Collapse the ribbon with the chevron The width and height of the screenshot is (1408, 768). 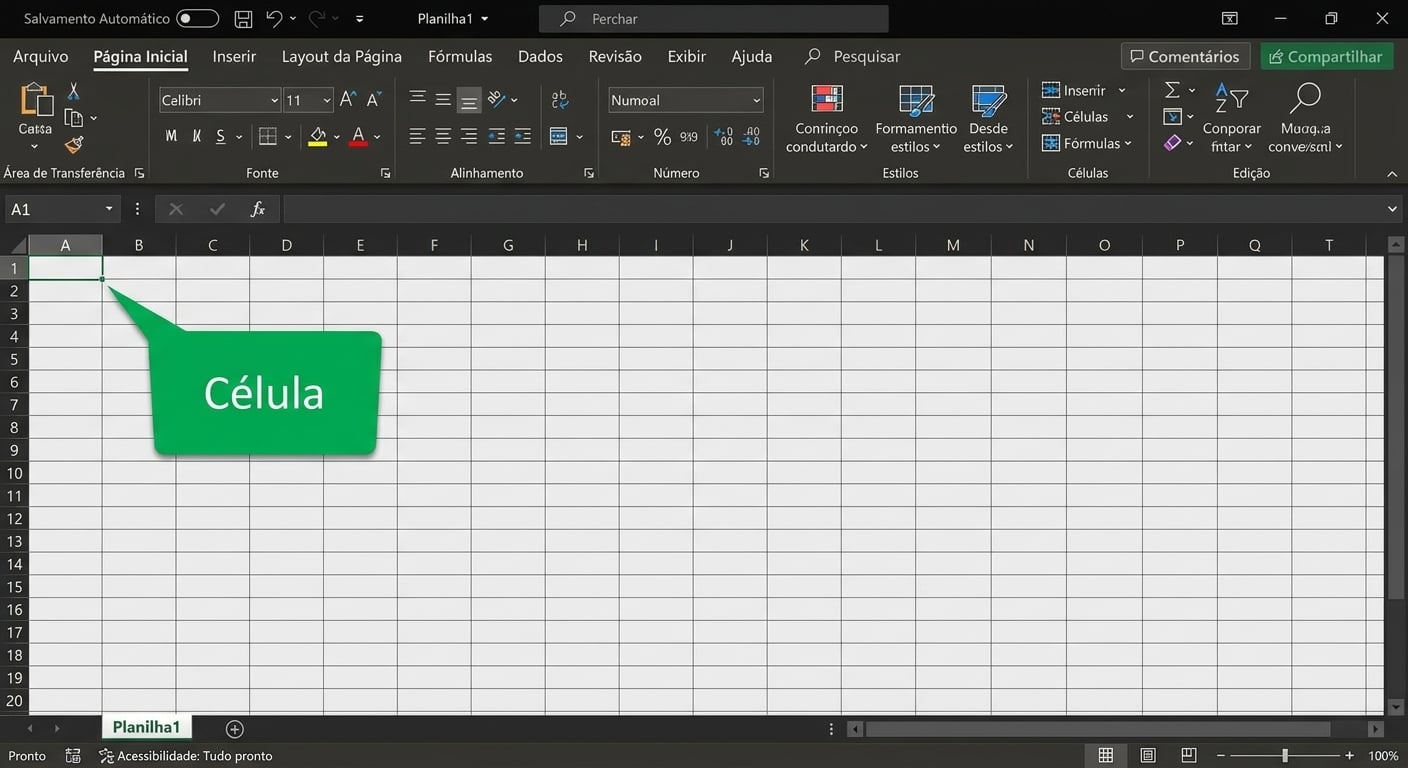[x=1392, y=174]
